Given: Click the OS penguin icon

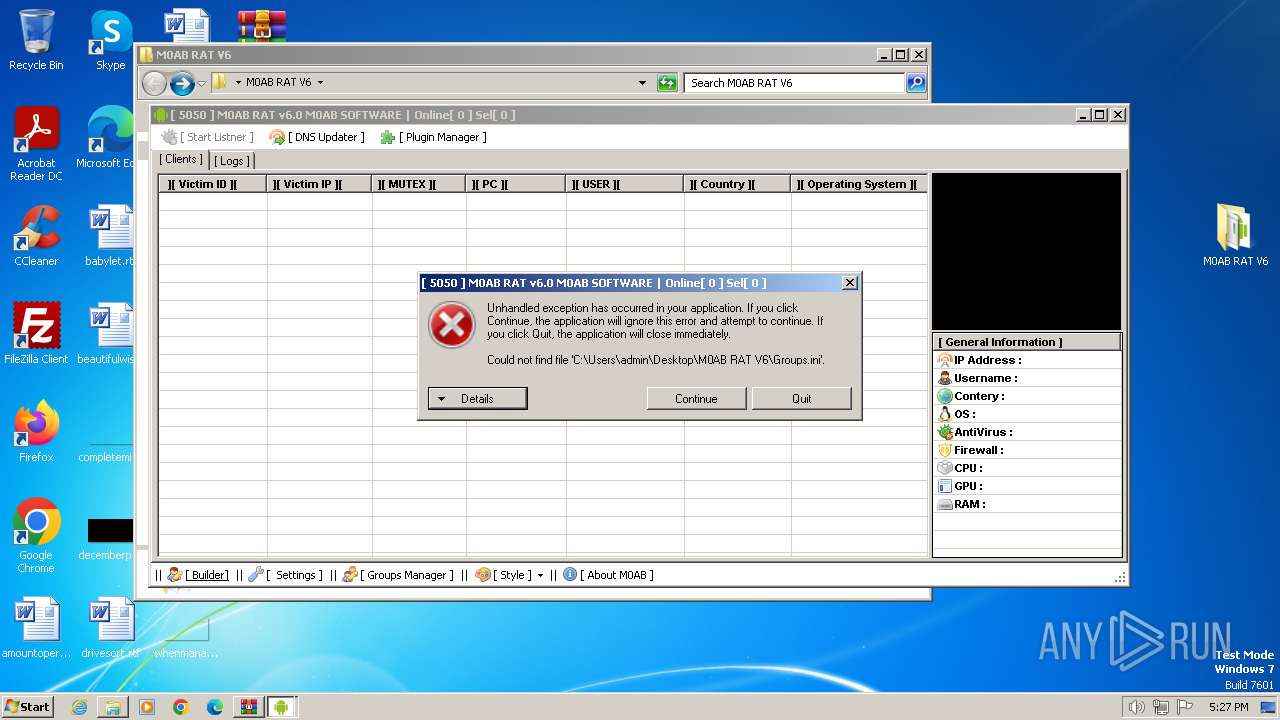Looking at the screenshot, I should 945,414.
